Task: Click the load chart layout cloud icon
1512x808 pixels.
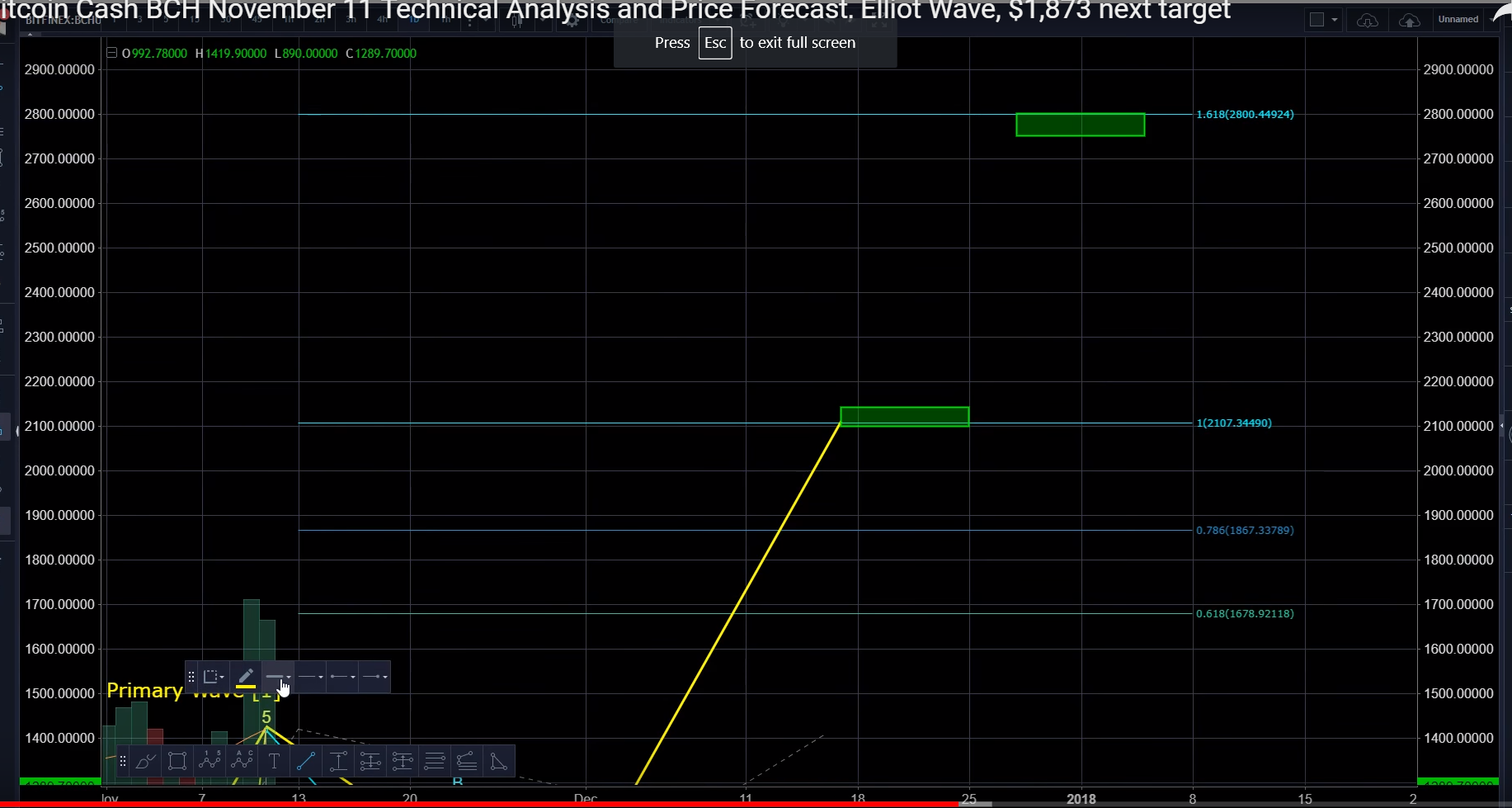Action: (x=1367, y=20)
